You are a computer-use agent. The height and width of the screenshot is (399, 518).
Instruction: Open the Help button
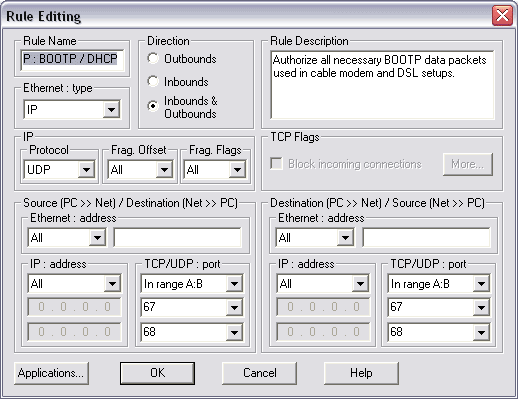coord(361,373)
